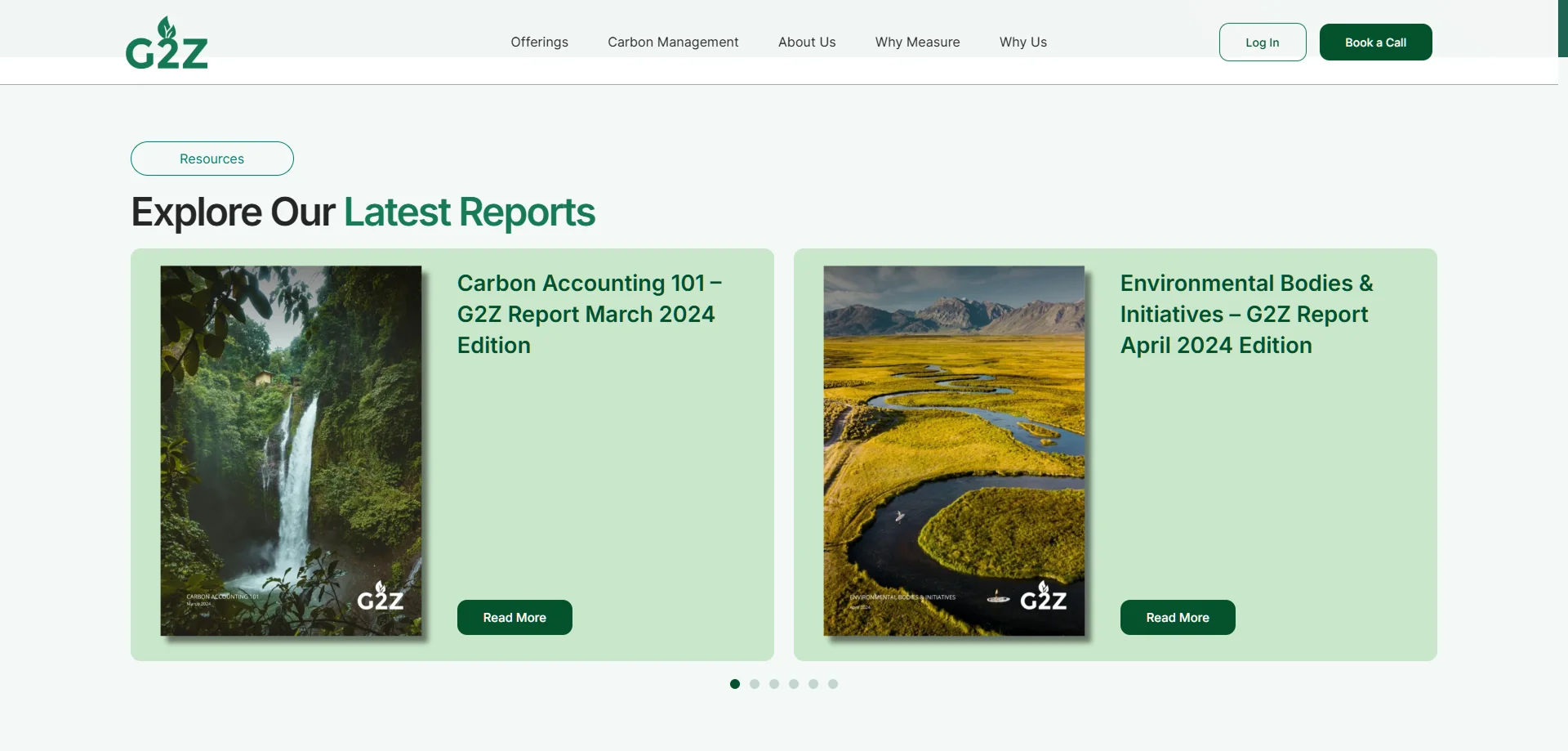This screenshot has height=751, width=1568.
Task: Read More on Environmental Bodies report
Action: click(1177, 618)
